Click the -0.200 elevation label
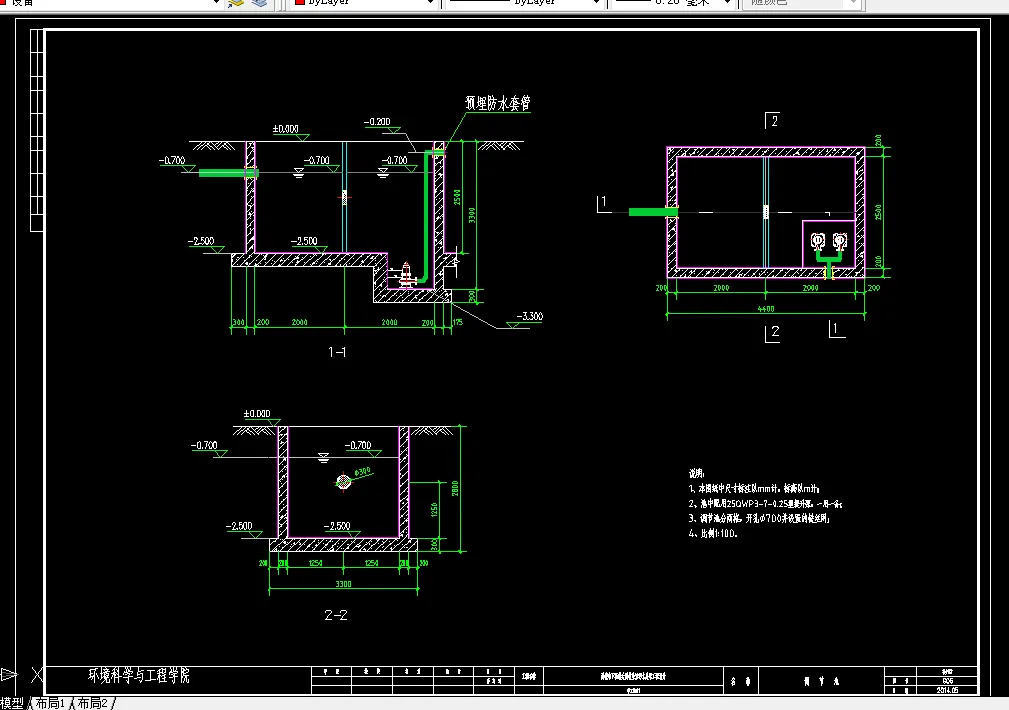Screen dimensions: 1009x710 pos(377,122)
